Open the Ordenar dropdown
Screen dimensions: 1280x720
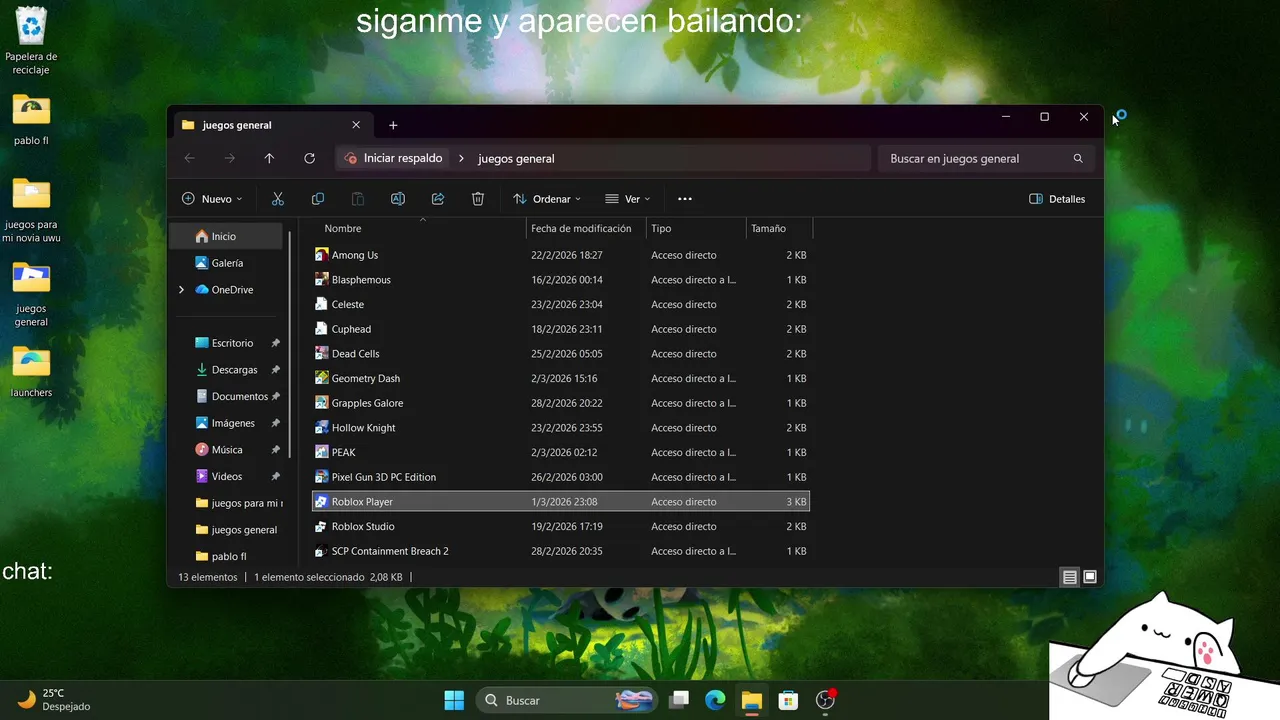[x=547, y=199]
